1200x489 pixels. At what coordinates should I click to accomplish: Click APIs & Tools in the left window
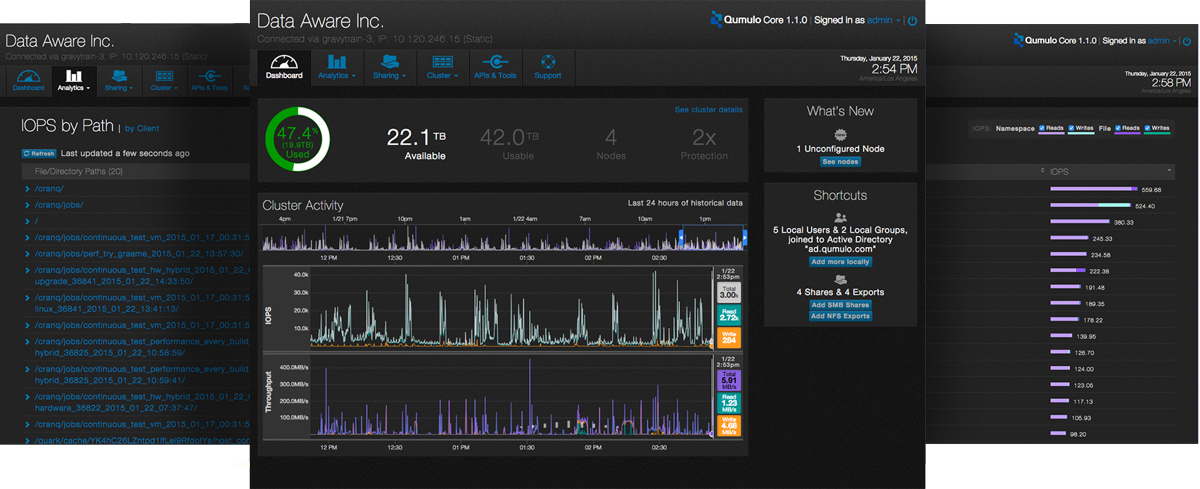(209, 80)
